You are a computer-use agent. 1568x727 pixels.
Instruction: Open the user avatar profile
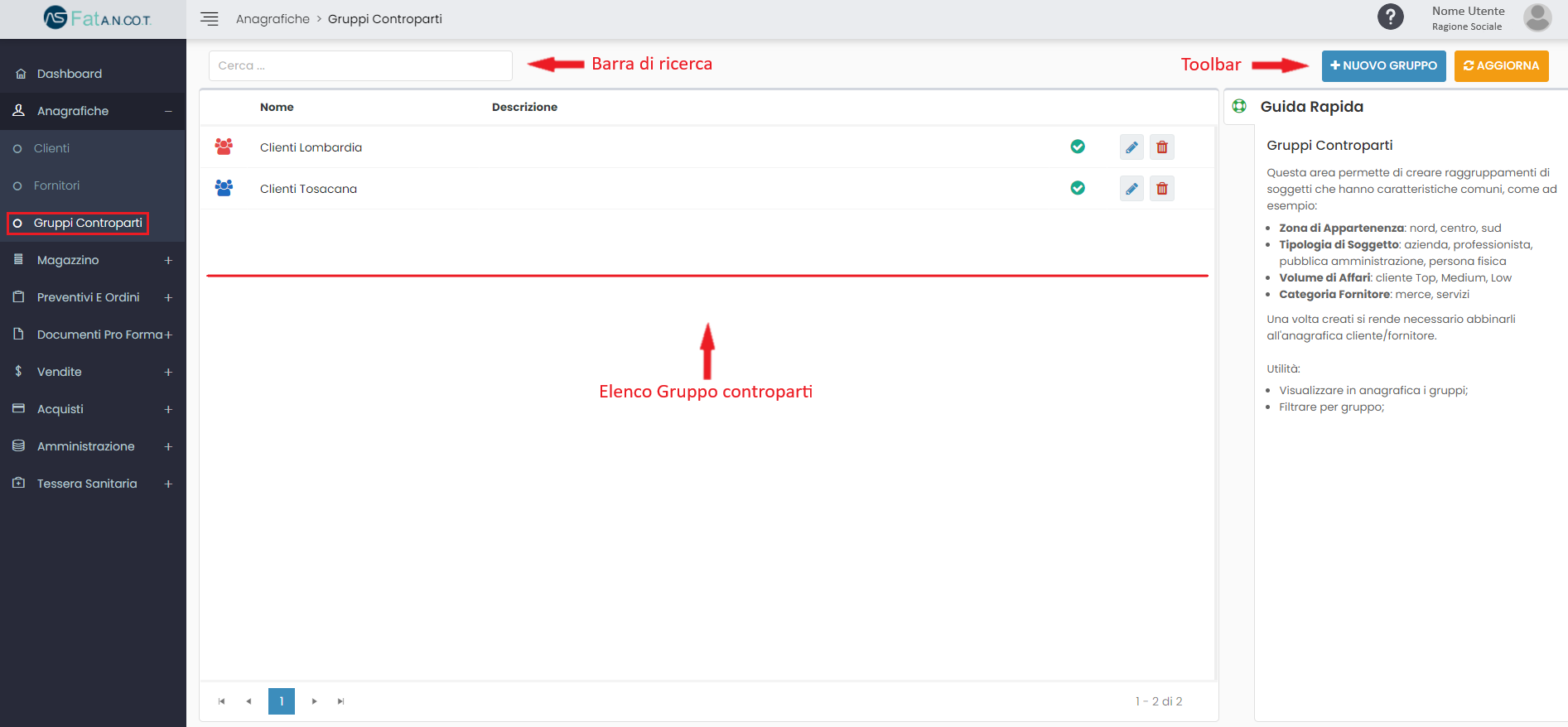tap(1537, 17)
